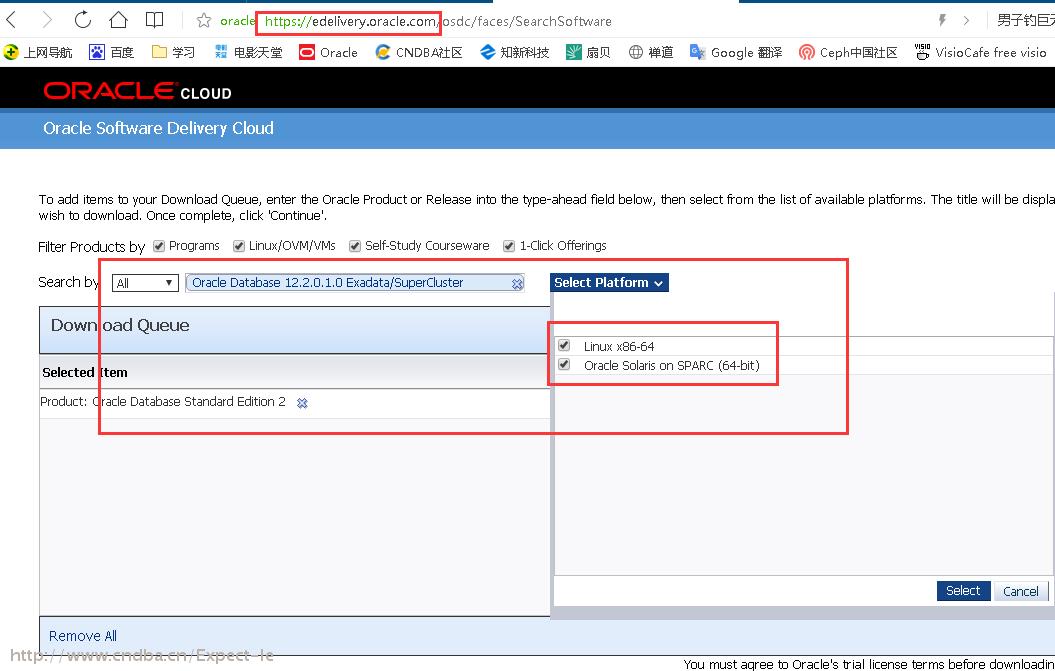Click the Select button in platform popup
This screenshot has width=1055, height=671.
(963, 590)
